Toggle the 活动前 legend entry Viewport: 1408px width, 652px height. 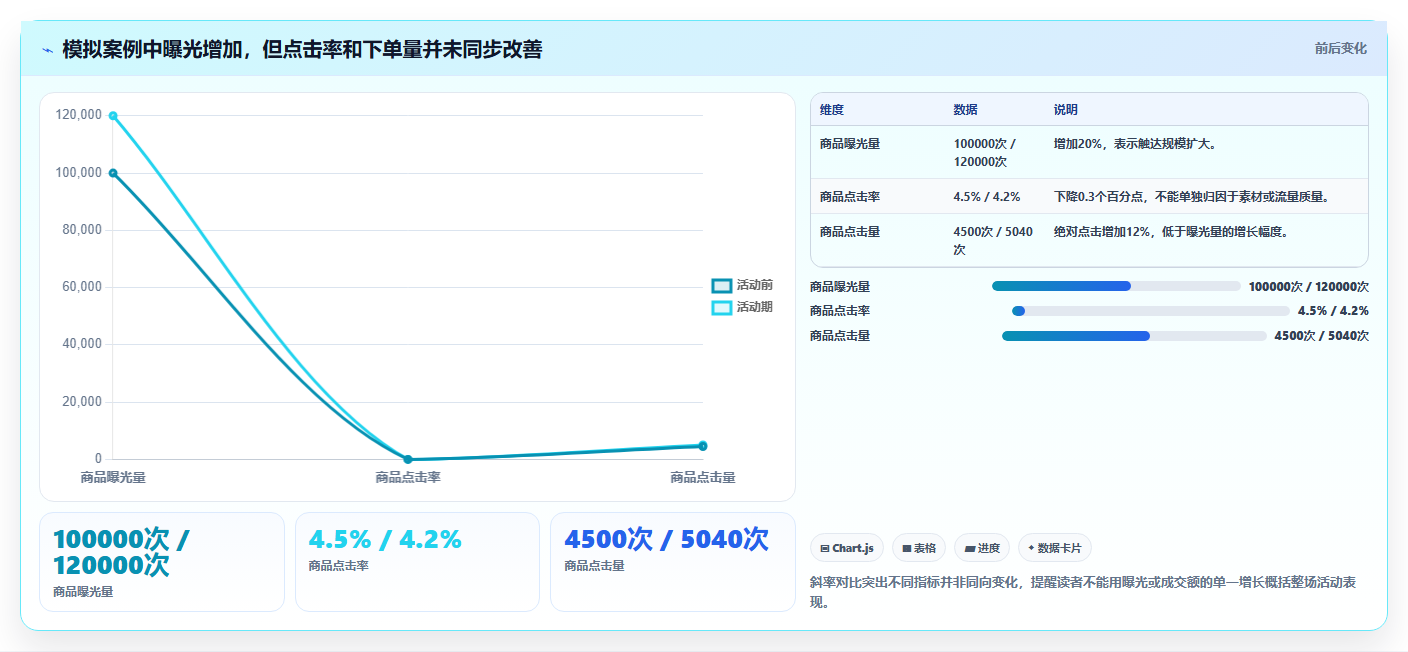742,286
